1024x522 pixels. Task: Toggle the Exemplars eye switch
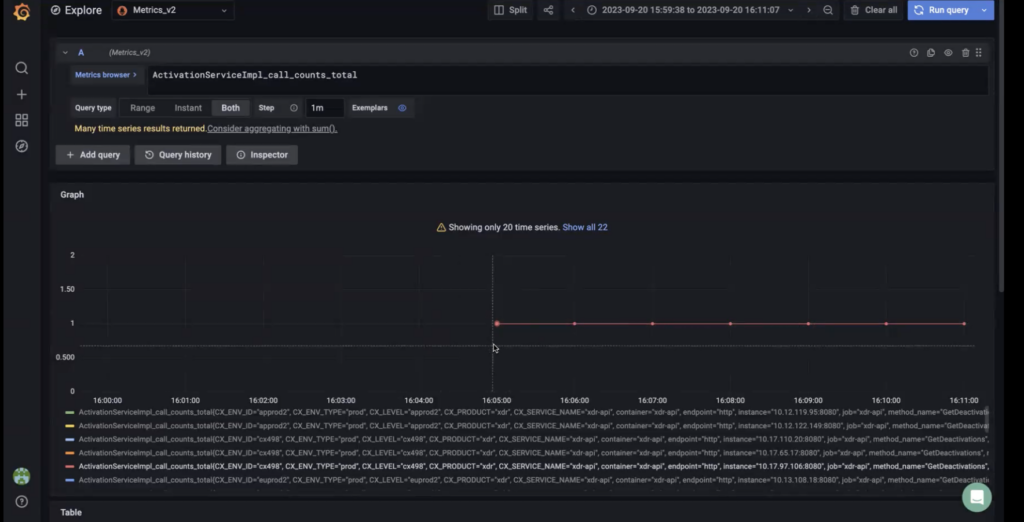pos(402,108)
